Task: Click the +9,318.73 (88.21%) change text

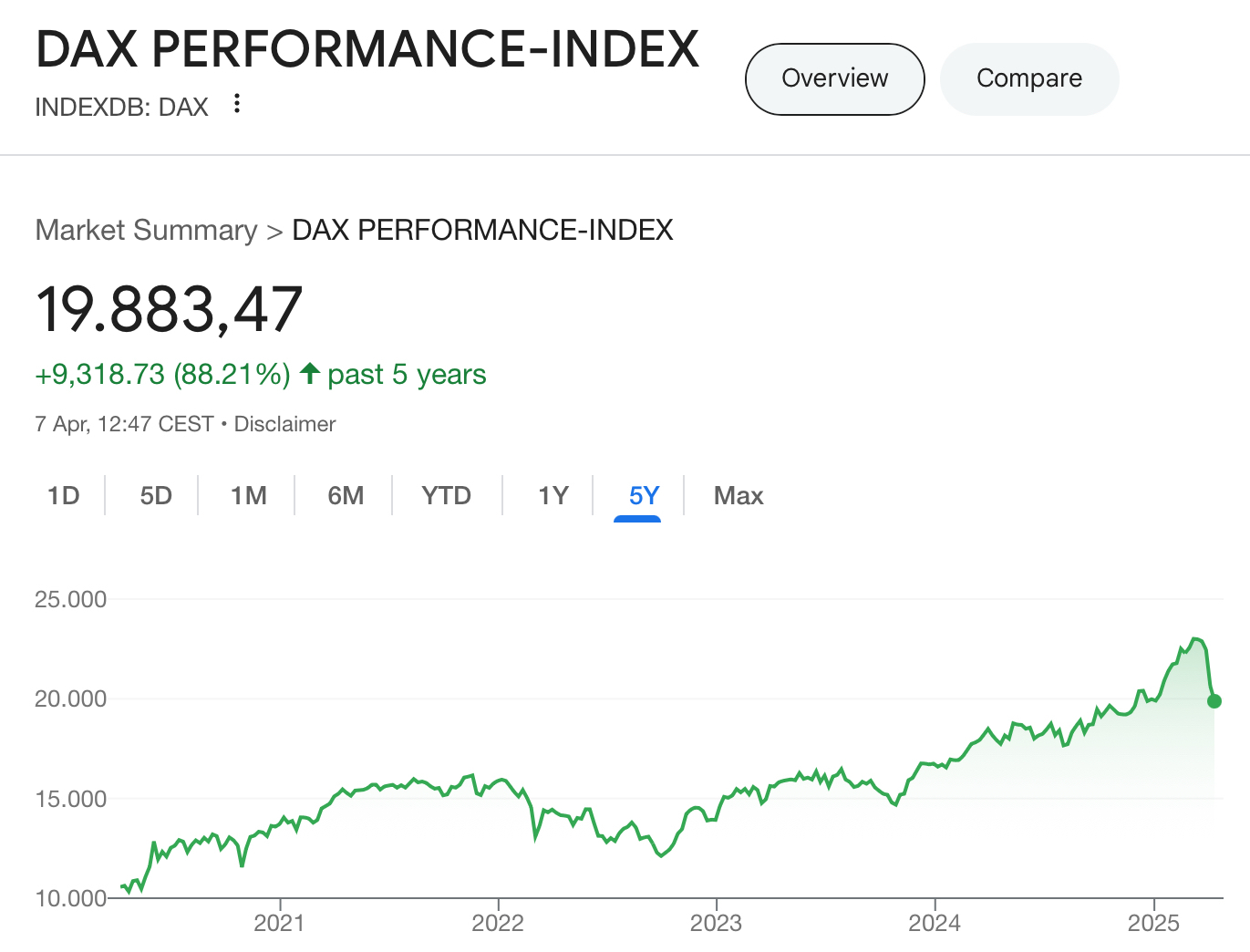Action: [x=162, y=374]
